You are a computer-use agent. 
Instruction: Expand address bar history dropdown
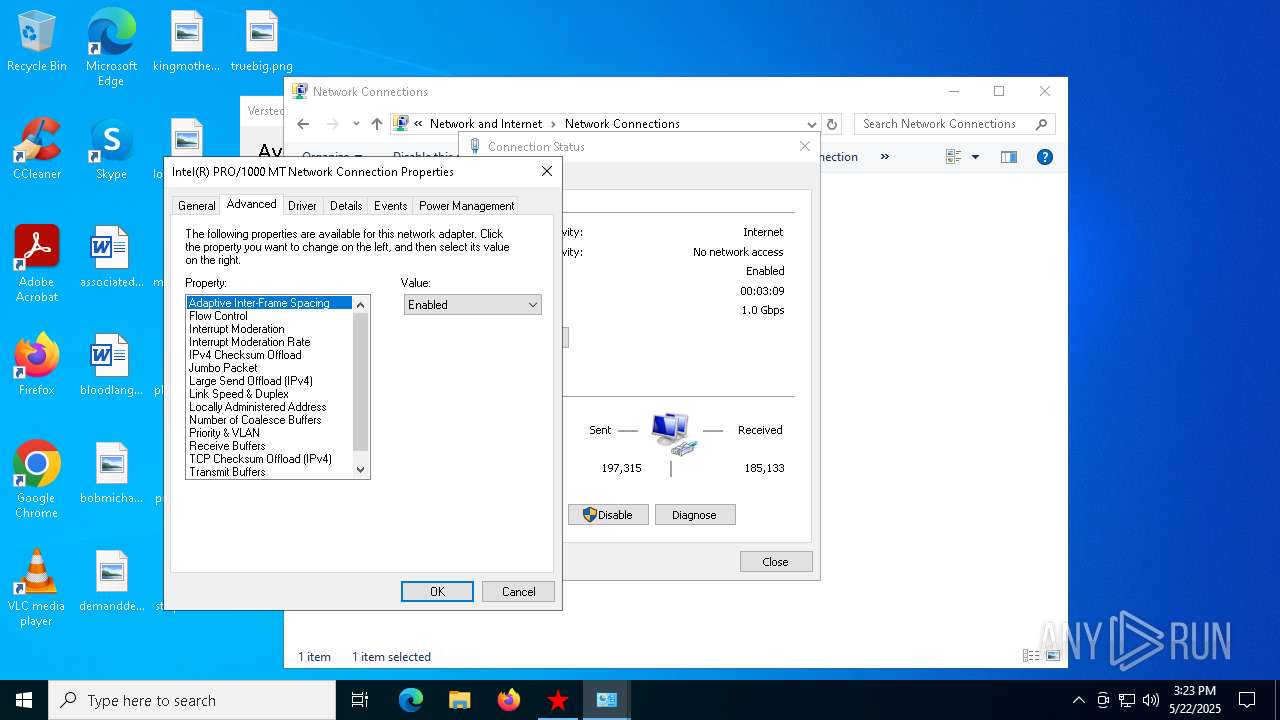click(811, 124)
